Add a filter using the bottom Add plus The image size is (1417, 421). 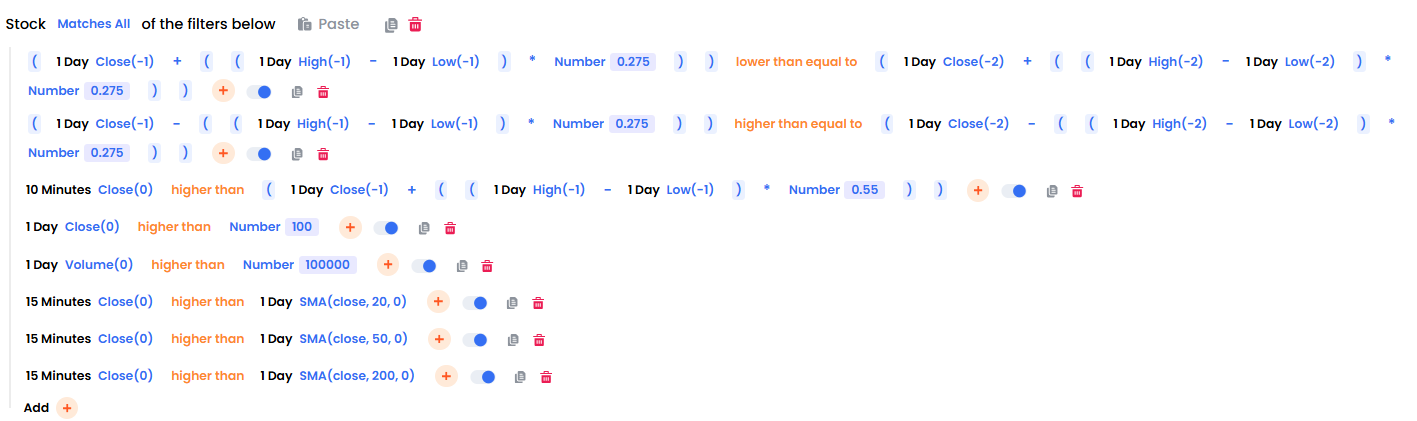pos(66,408)
